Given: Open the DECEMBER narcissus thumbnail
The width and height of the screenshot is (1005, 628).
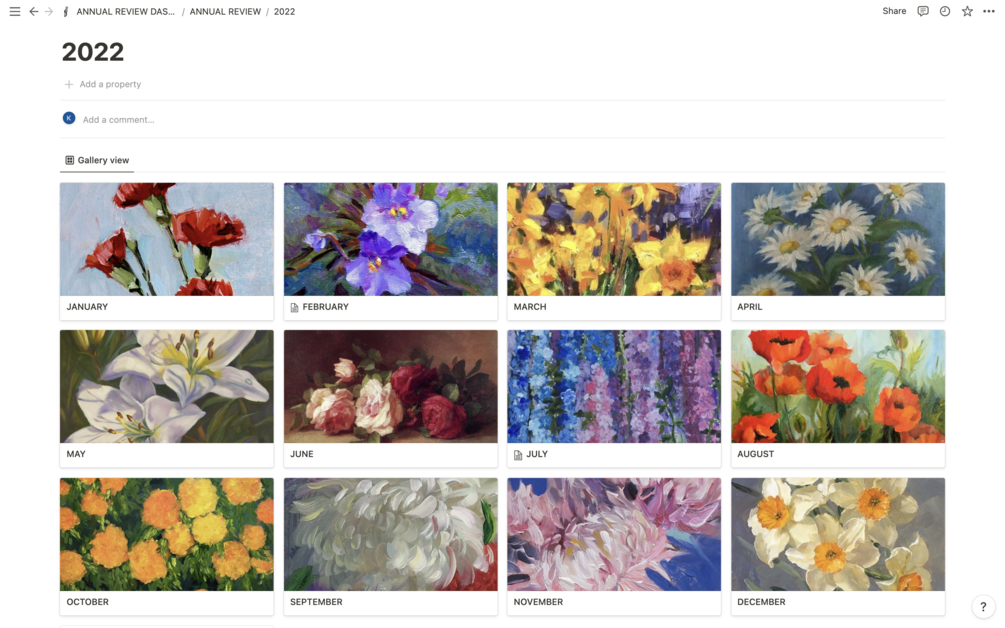Looking at the screenshot, I should pos(838,534).
